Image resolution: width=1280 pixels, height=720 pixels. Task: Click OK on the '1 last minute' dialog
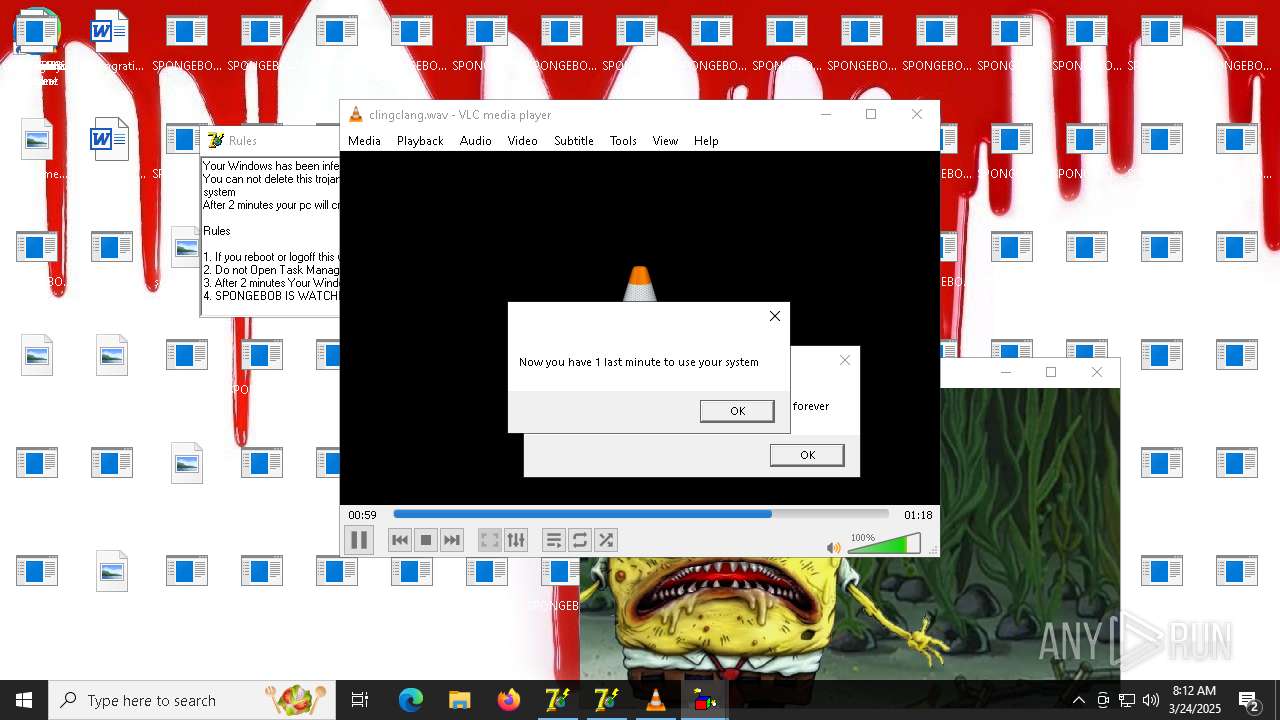[737, 411]
